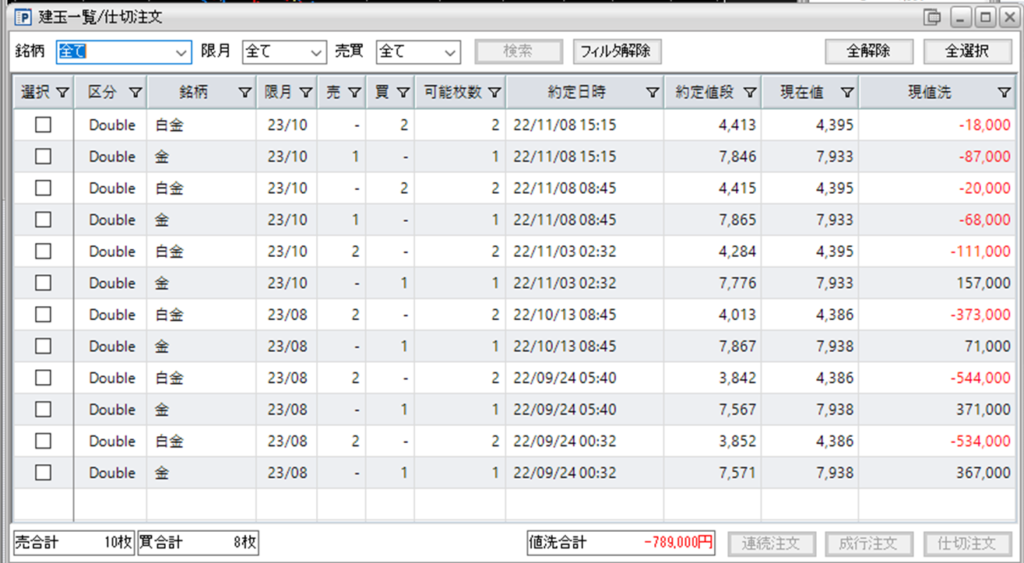Image resolution: width=1024 pixels, height=563 pixels.
Task: Check the 金 row executed 22/11/08 15:15
Action: pyautogui.click(x=43, y=156)
